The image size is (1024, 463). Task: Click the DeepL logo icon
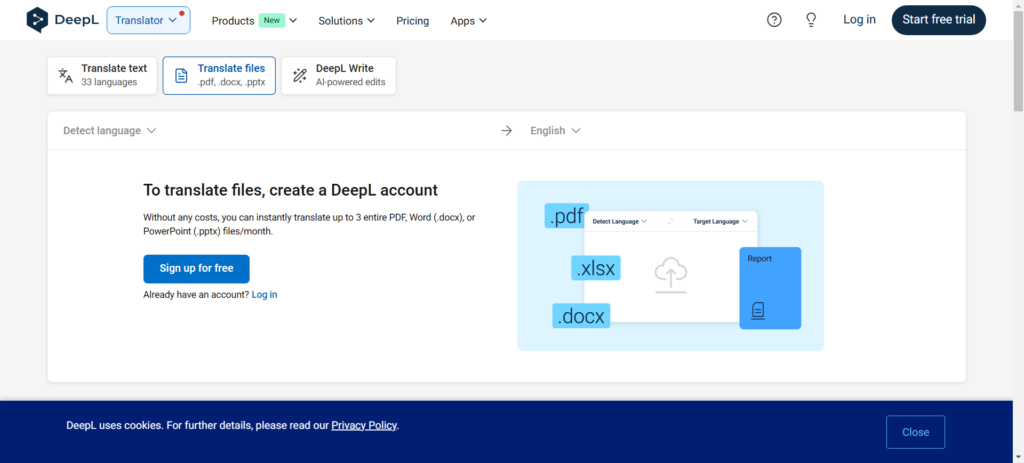pos(37,20)
